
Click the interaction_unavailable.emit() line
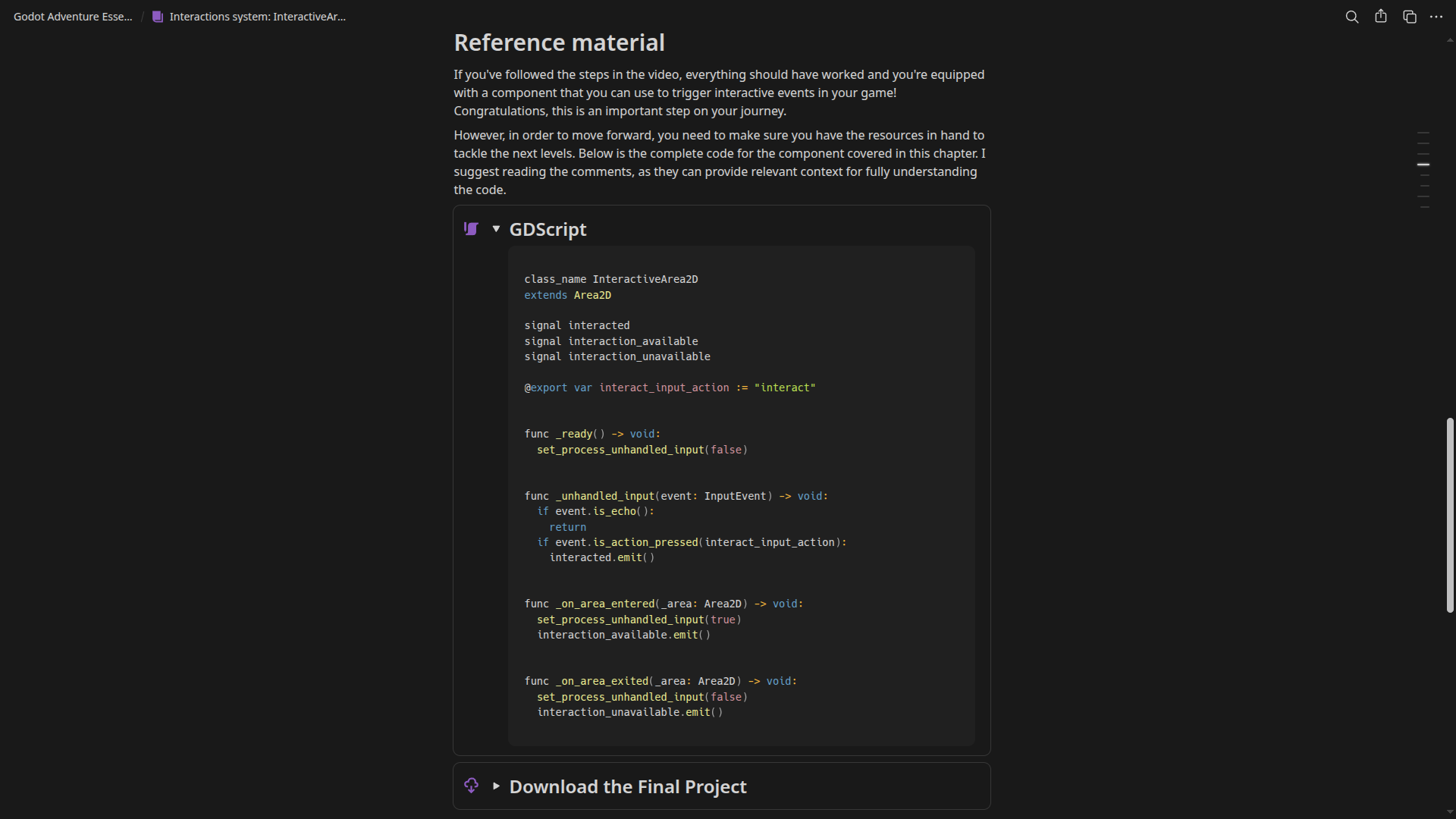[629, 712]
